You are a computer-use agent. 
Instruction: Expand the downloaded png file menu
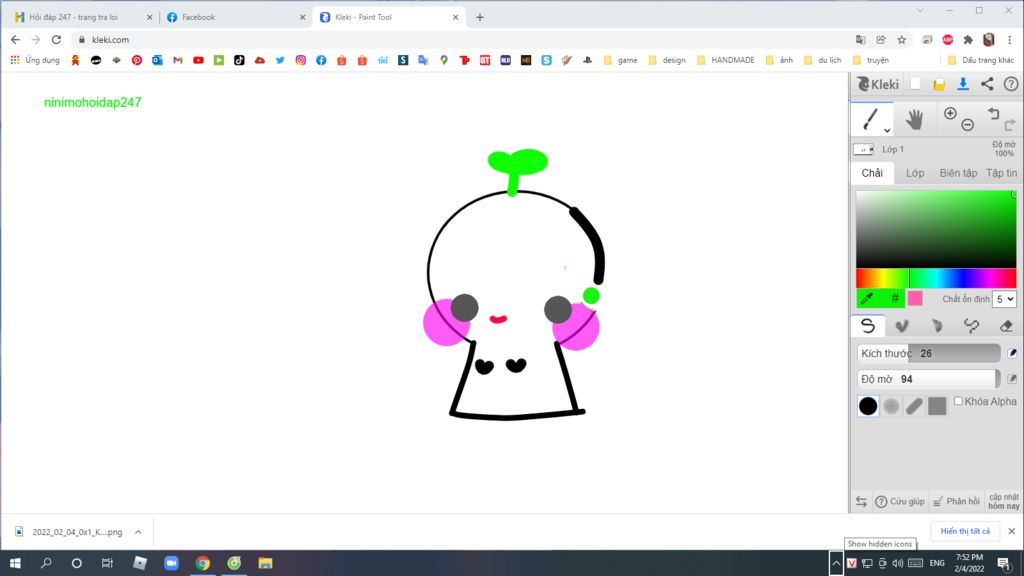pyautogui.click(x=138, y=532)
